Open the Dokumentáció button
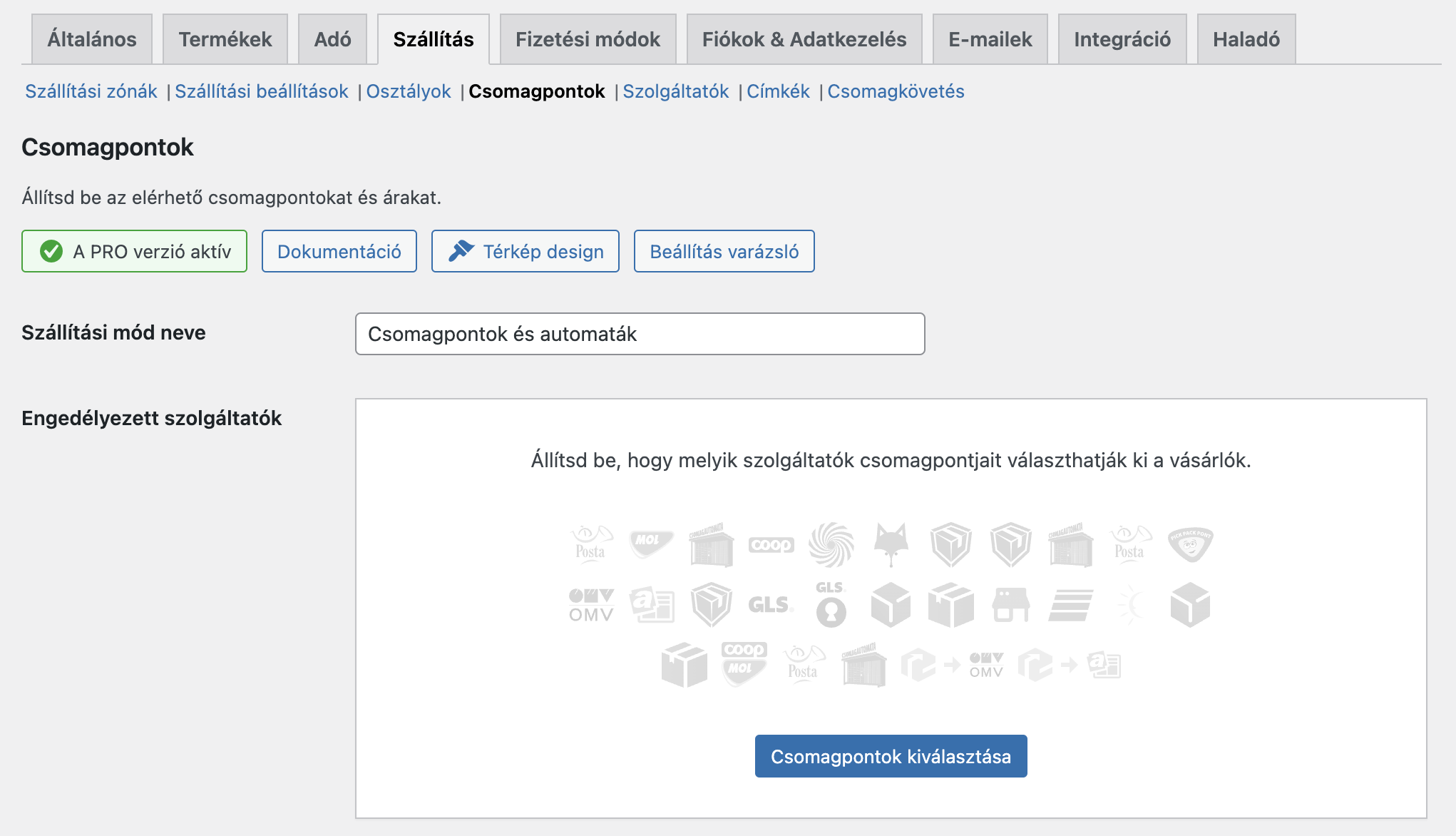 339,251
